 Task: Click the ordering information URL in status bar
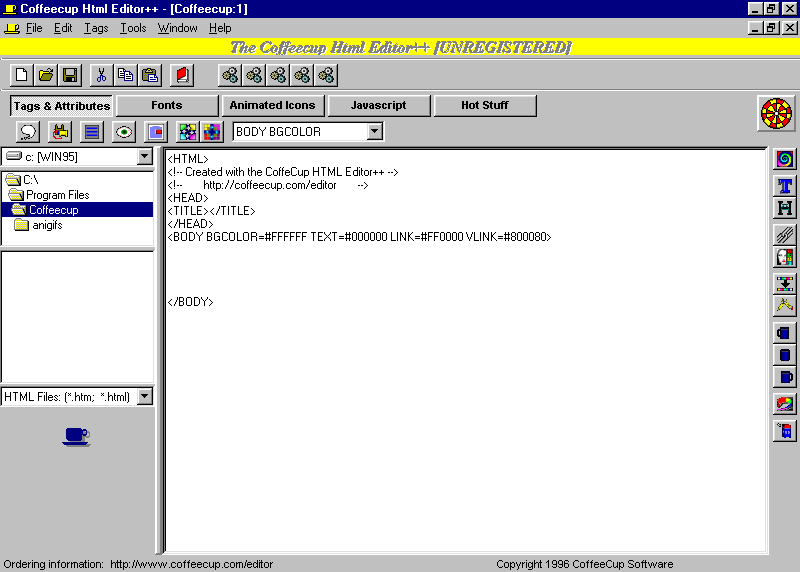[191, 564]
